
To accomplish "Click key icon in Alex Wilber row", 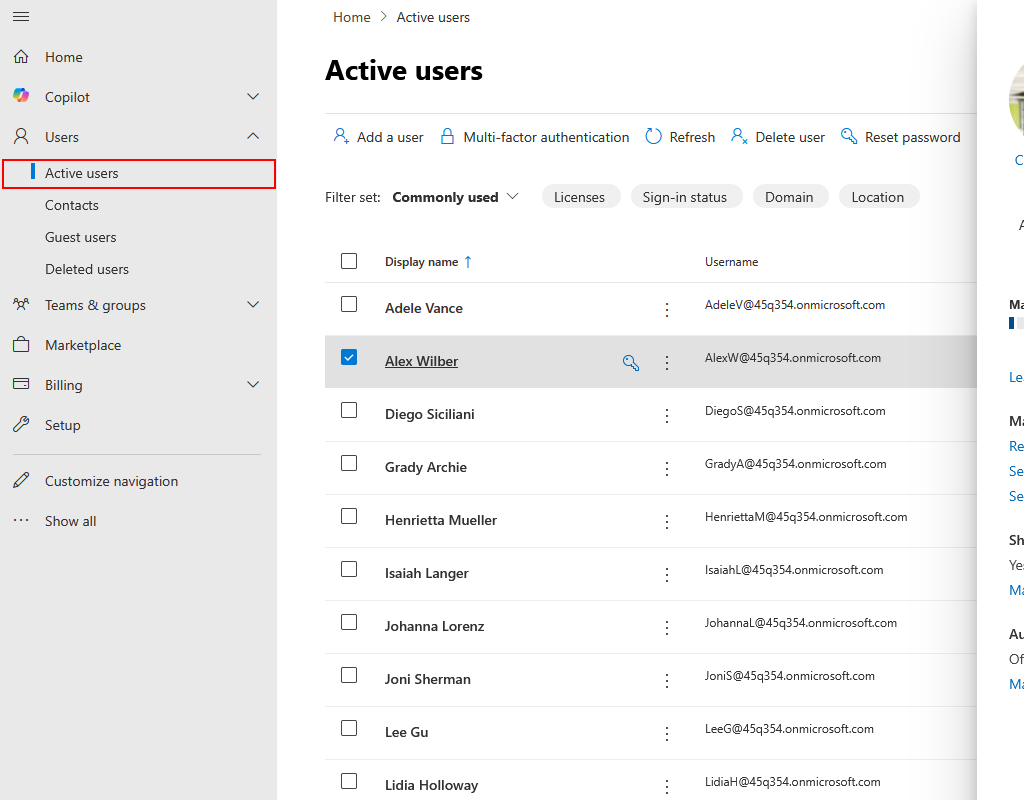I will [x=631, y=363].
